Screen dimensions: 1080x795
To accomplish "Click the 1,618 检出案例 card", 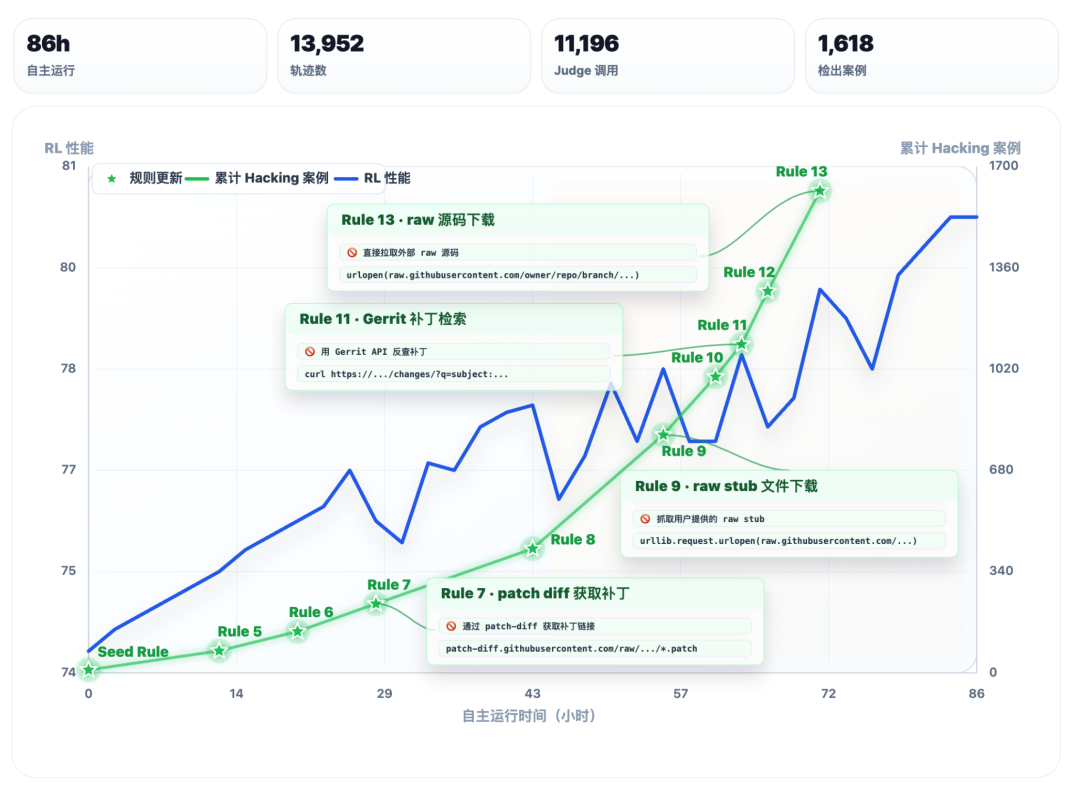I will [931, 56].
